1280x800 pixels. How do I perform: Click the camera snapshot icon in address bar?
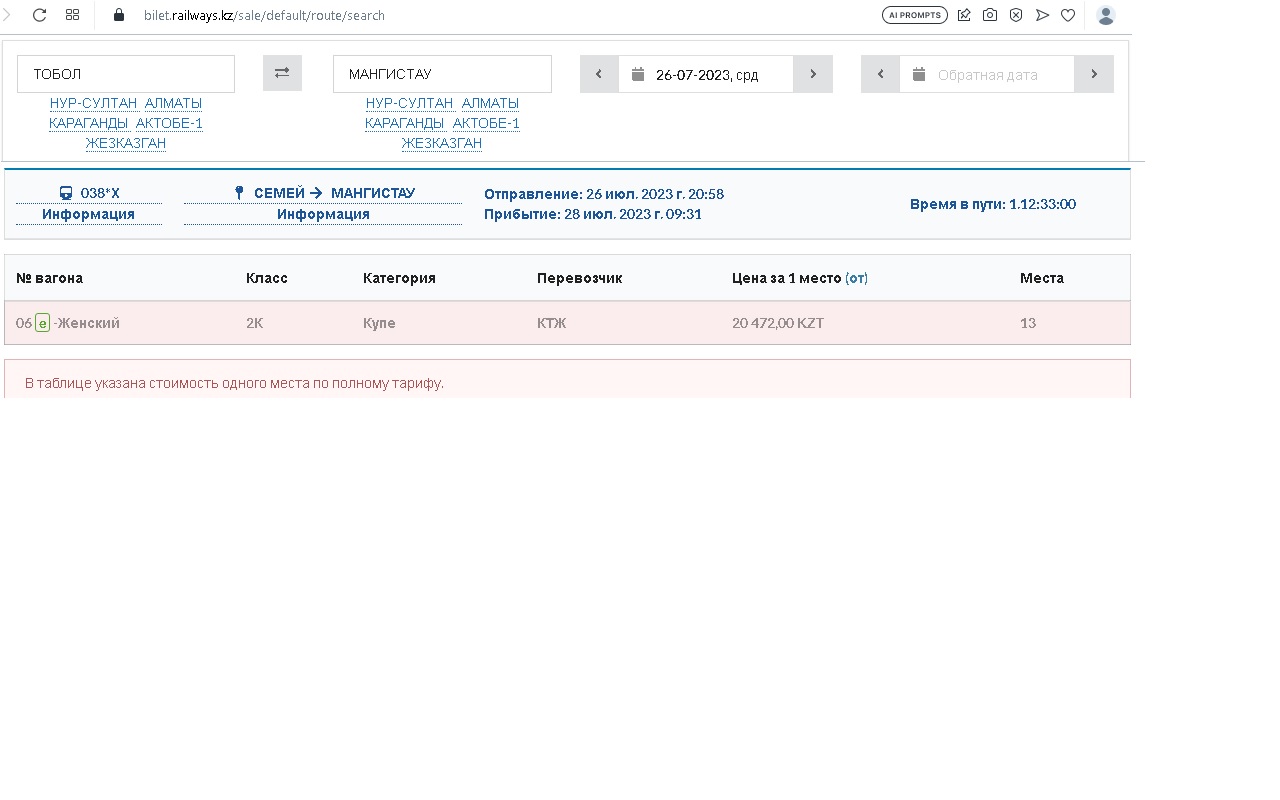pyautogui.click(x=990, y=15)
